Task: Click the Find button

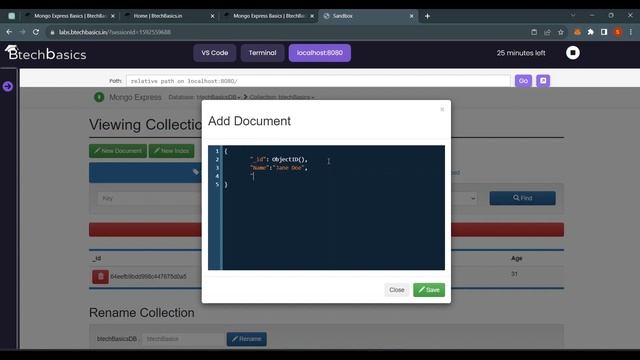Action: (522, 198)
